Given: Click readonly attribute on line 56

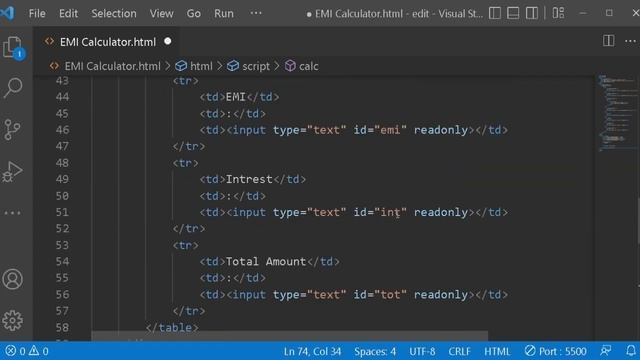Looking at the screenshot, I should [441, 294].
